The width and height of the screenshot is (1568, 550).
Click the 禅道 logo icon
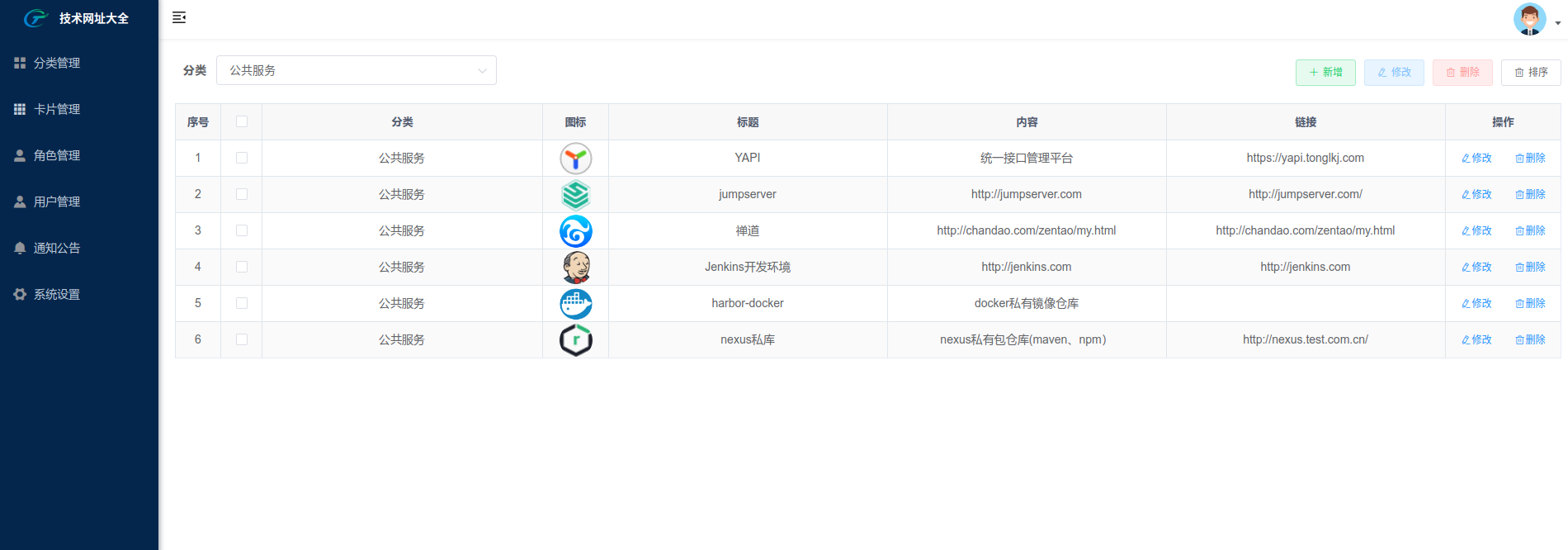(x=575, y=231)
